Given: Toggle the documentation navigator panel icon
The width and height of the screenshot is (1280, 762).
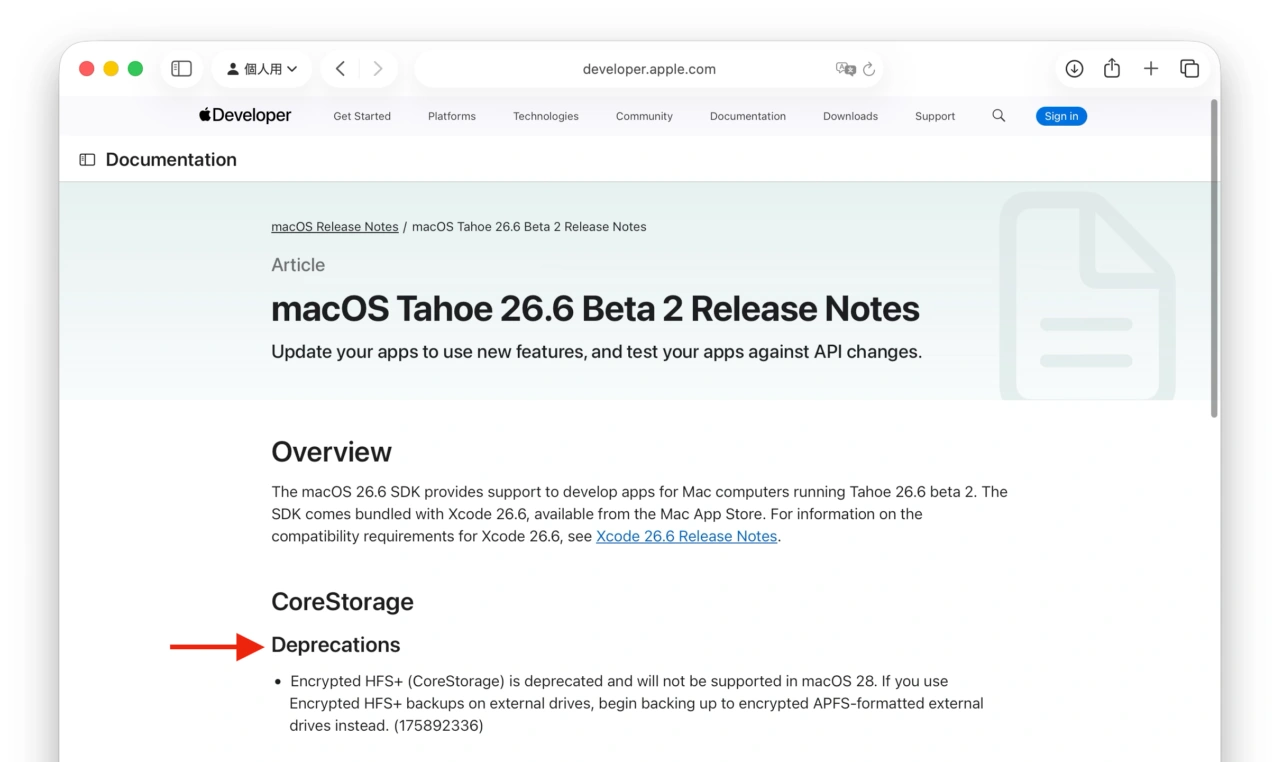Looking at the screenshot, I should click(87, 160).
